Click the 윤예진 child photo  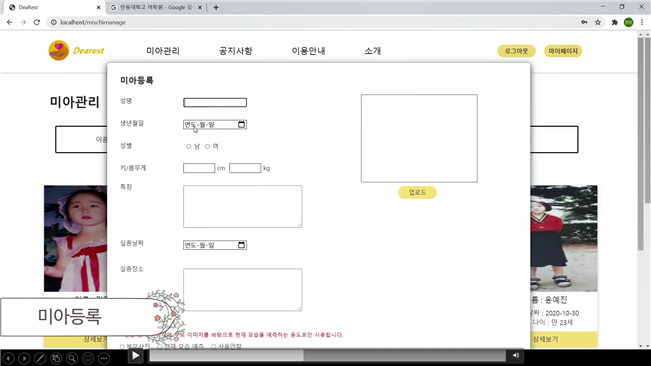pyautogui.click(x=564, y=239)
